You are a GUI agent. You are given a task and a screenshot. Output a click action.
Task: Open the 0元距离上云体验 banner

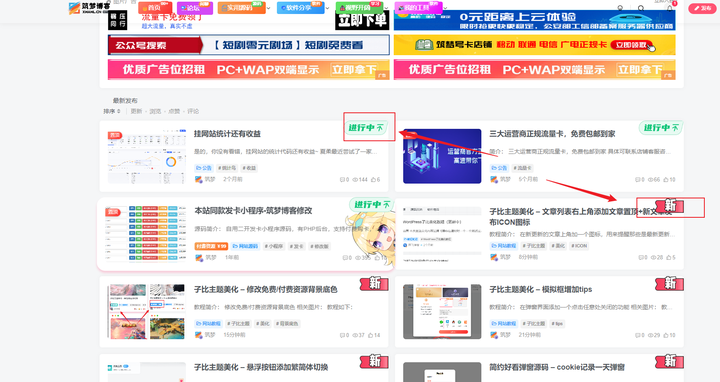[x=534, y=20]
